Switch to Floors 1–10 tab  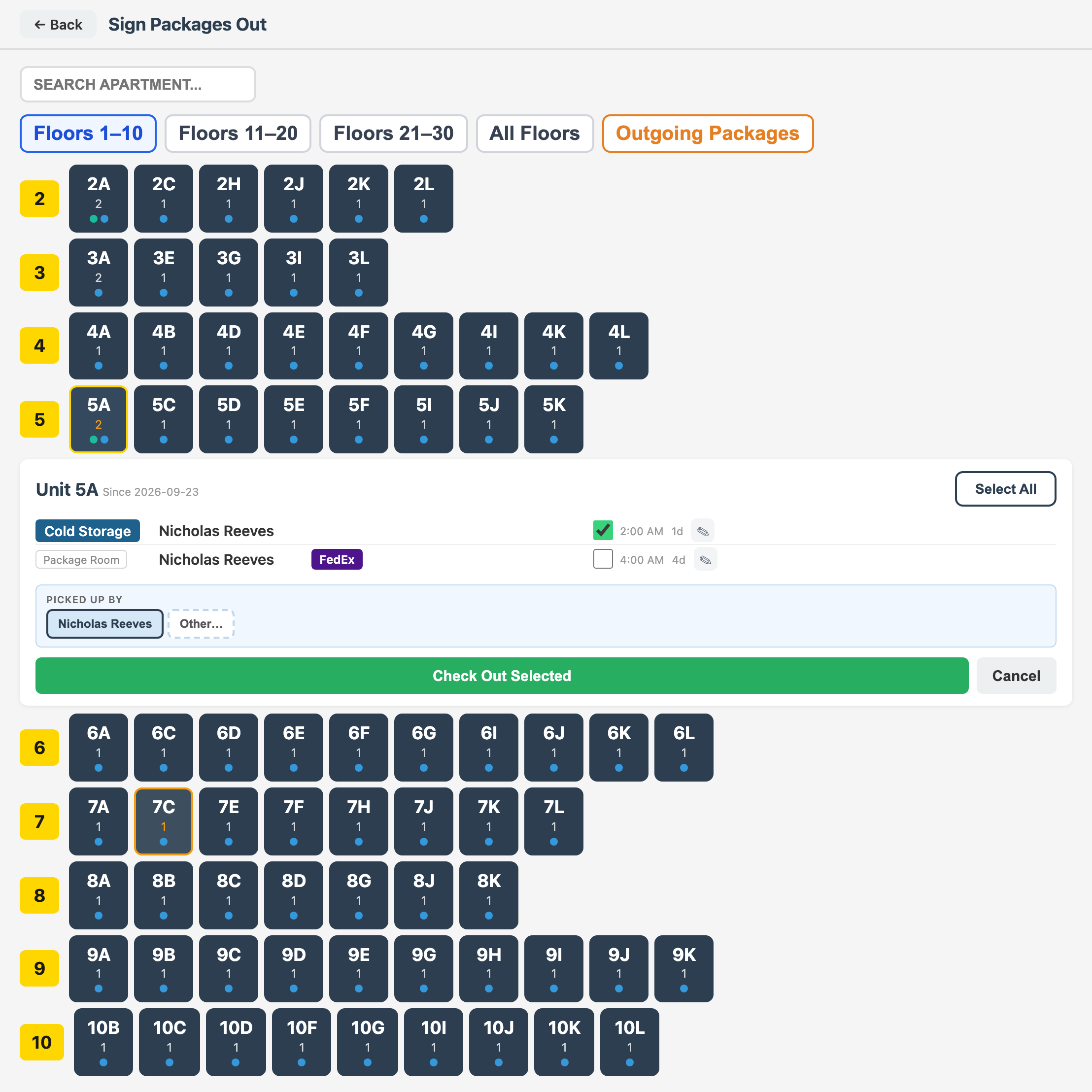click(x=88, y=134)
